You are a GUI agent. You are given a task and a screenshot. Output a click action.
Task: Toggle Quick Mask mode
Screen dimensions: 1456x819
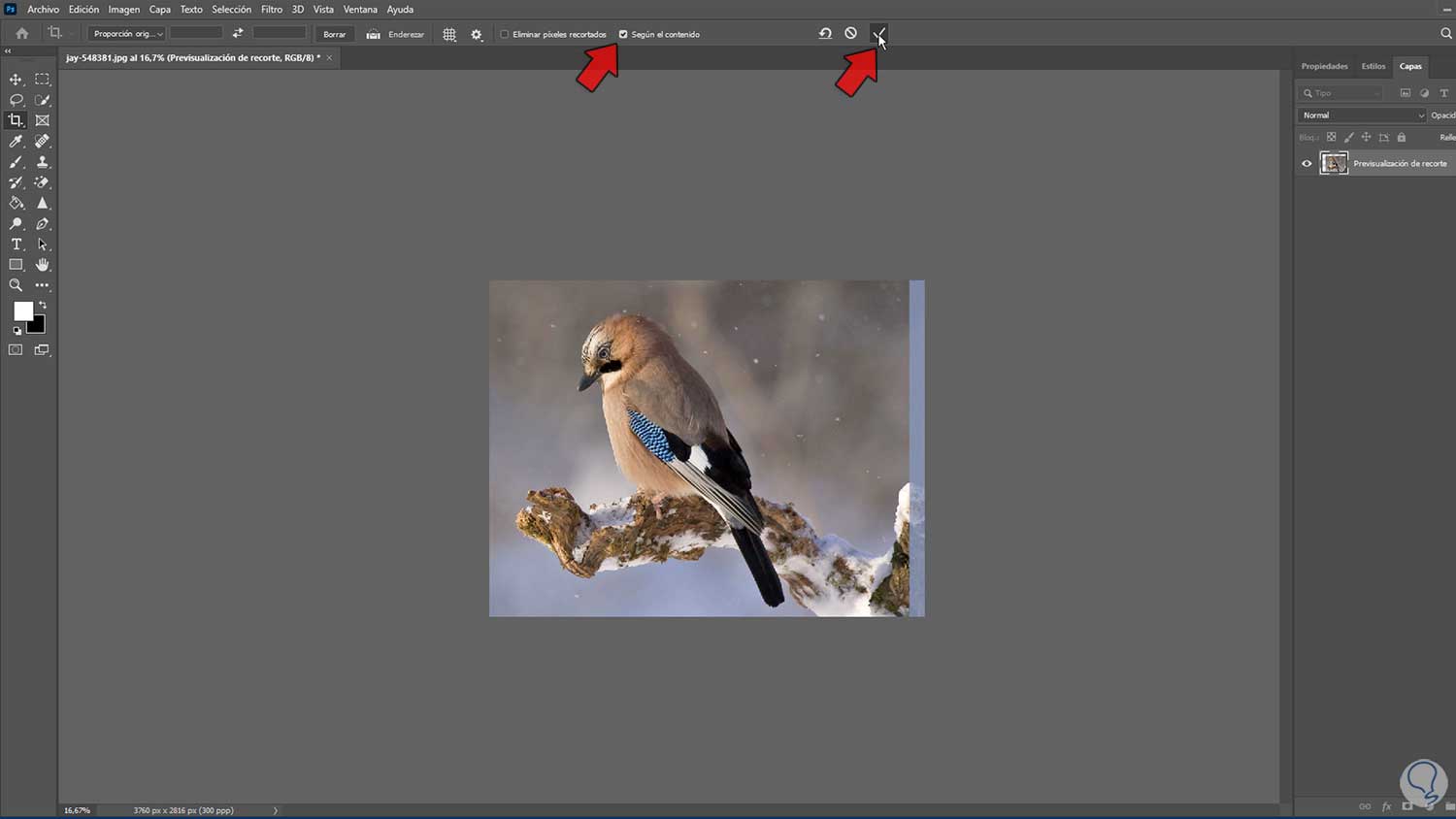(x=16, y=349)
